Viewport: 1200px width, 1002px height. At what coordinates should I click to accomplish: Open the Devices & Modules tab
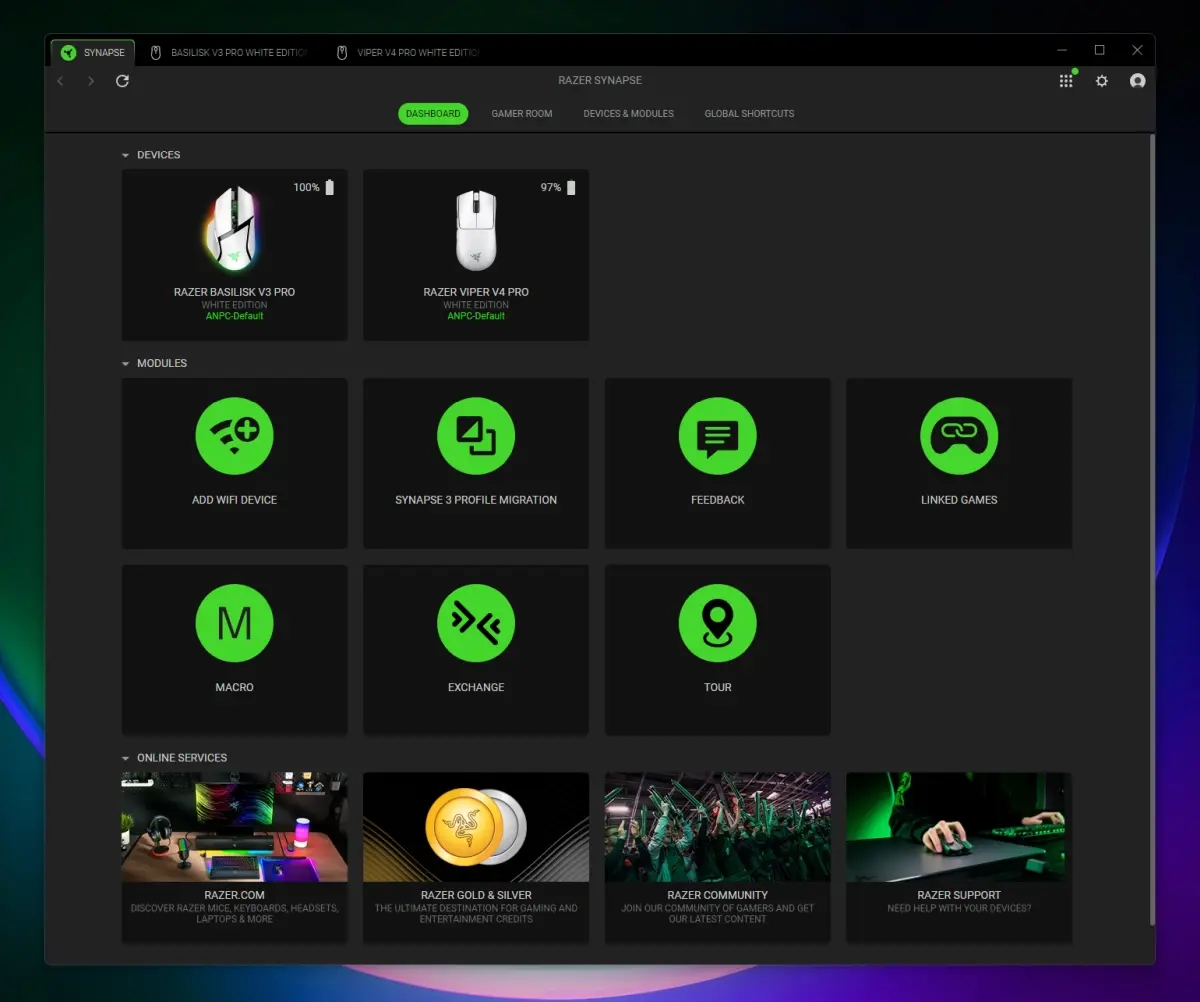629,114
